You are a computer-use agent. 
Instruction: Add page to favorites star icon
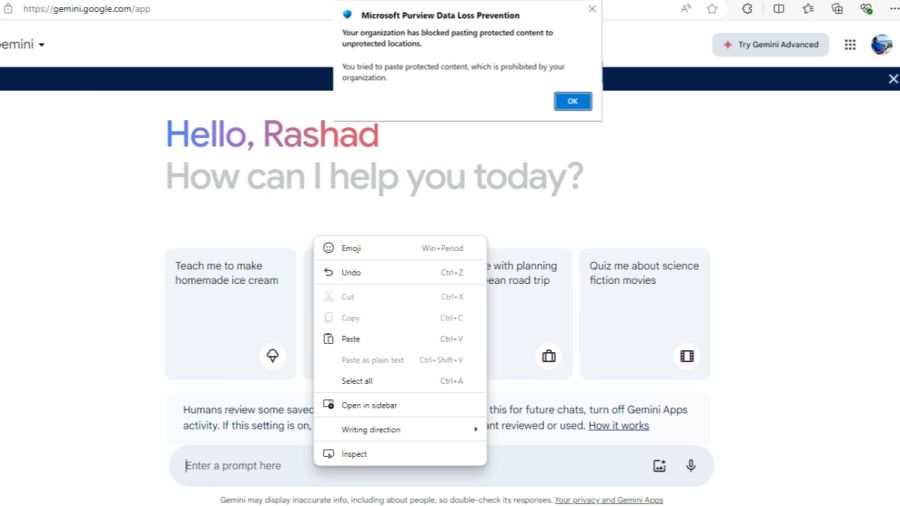(712, 9)
